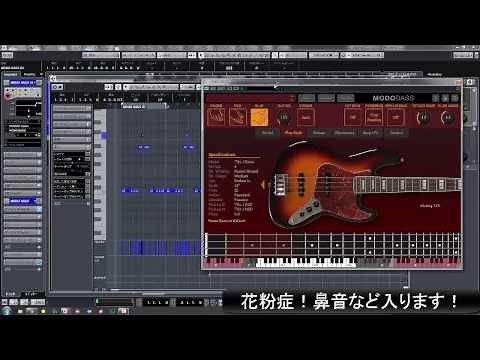The image size is (480, 360).
Task: Switch to the Model tab in MODO BASS
Action: point(267,133)
